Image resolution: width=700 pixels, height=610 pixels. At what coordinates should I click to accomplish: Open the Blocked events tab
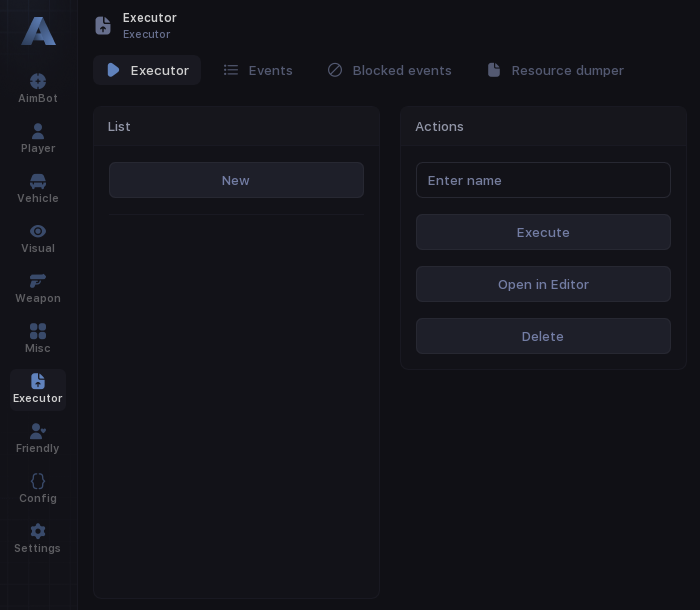(x=389, y=70)
